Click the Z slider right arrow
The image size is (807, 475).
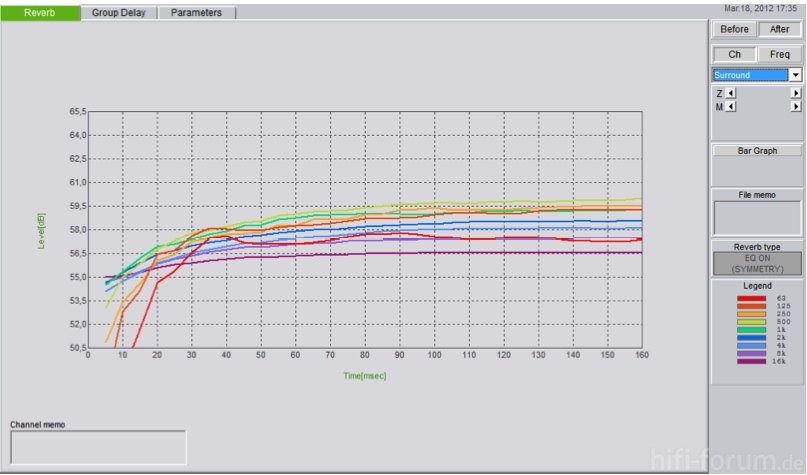[x=796, y=93]
